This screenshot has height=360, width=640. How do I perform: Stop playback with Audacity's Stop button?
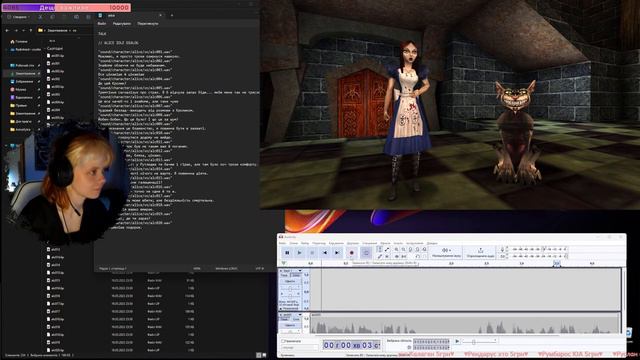pyautogui.click(x=312, y=253)
